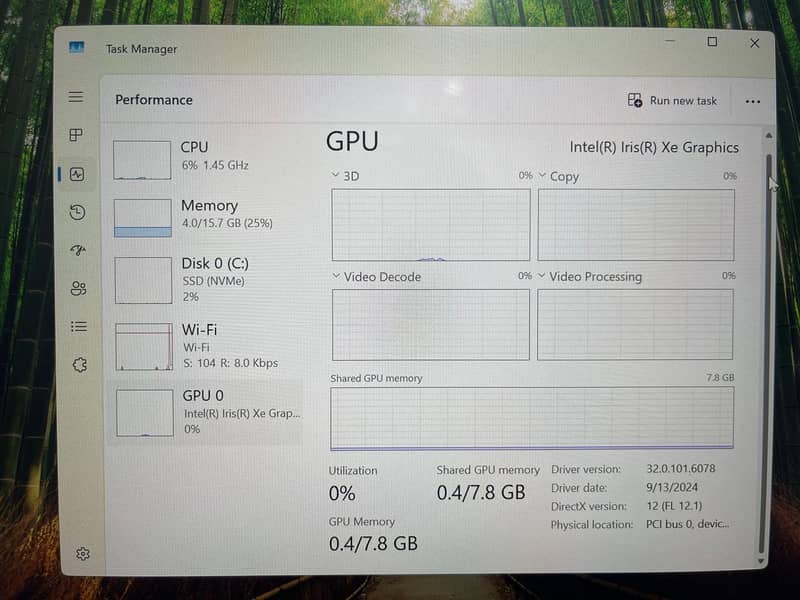
Task: Click the Run new task icon
Action: (x=635, y=100)
